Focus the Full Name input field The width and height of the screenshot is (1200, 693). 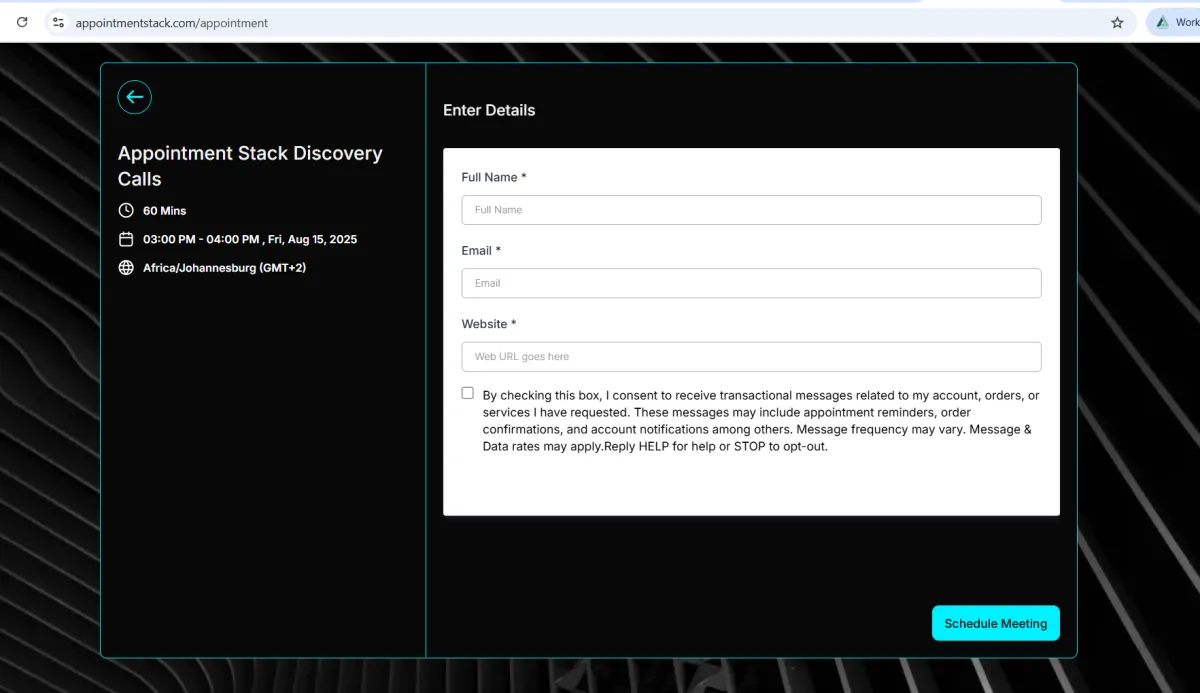[751, 210]
